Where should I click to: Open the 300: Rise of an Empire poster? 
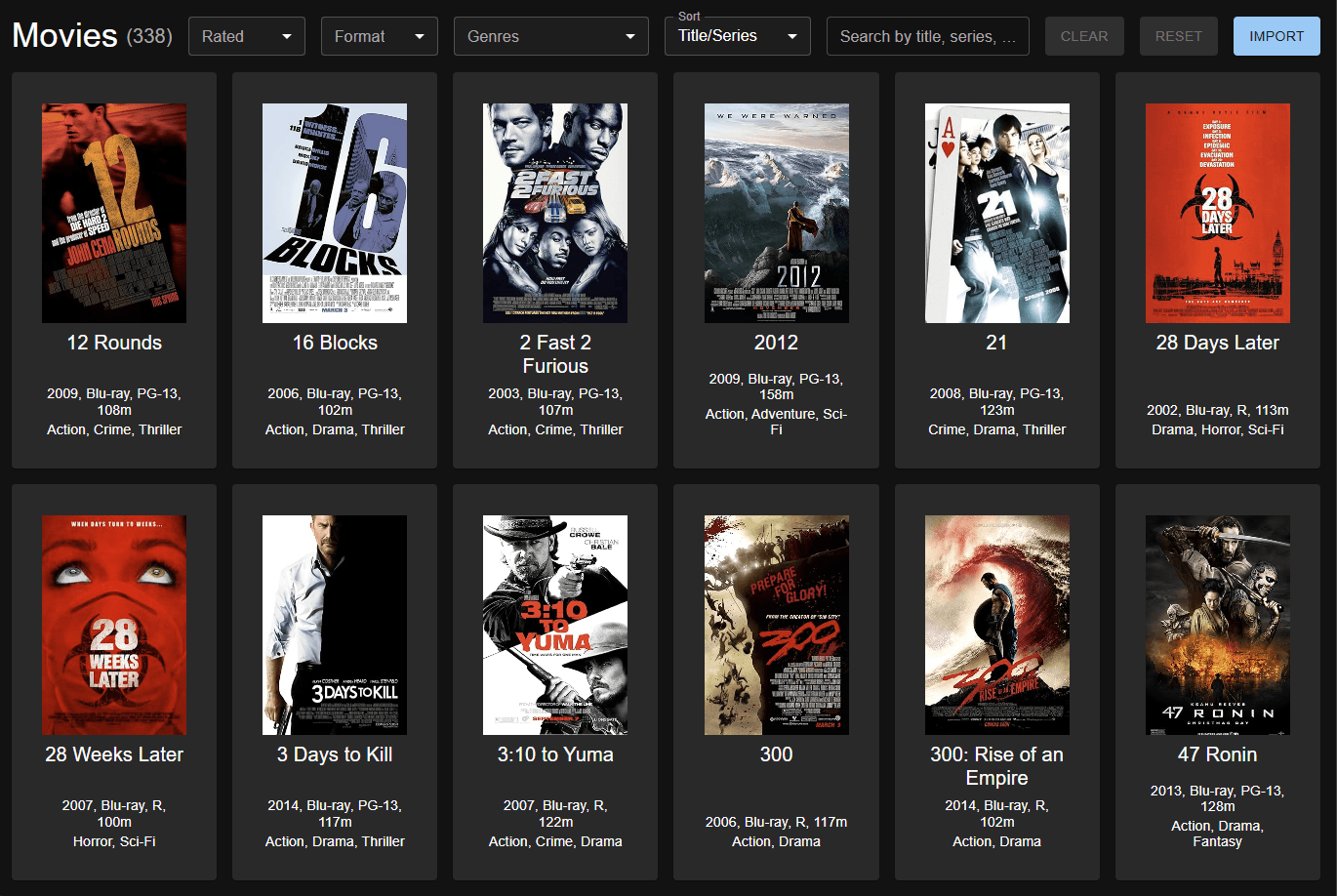(996, 625)
